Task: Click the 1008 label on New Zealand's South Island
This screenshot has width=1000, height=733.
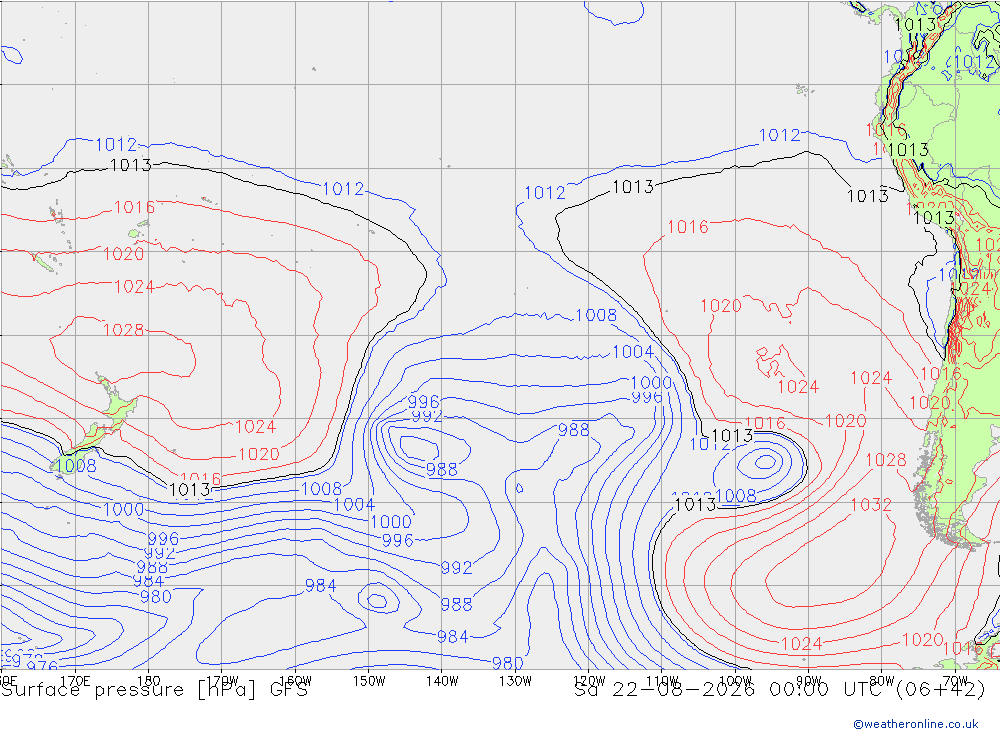Action: click(76, 466)
